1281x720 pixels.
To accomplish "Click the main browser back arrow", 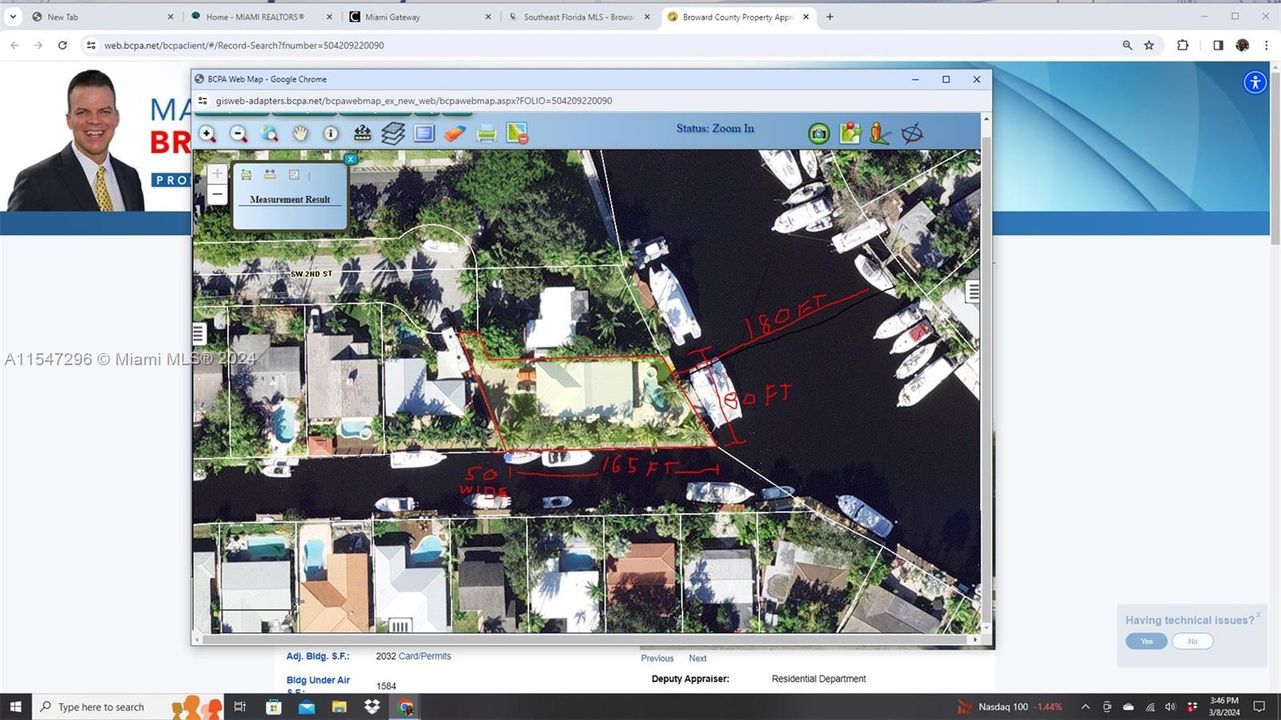I will click(x=14, y=45).
